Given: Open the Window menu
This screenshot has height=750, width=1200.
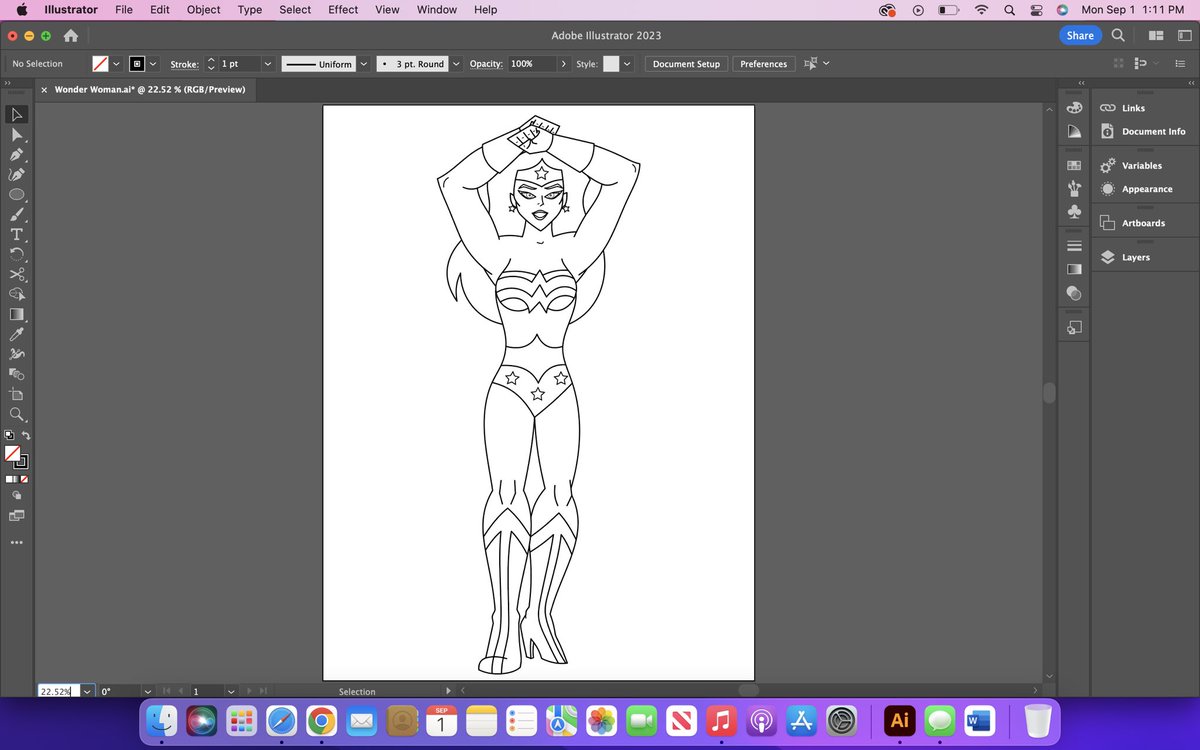Looking at the screenshot, I should click(436, 10).
